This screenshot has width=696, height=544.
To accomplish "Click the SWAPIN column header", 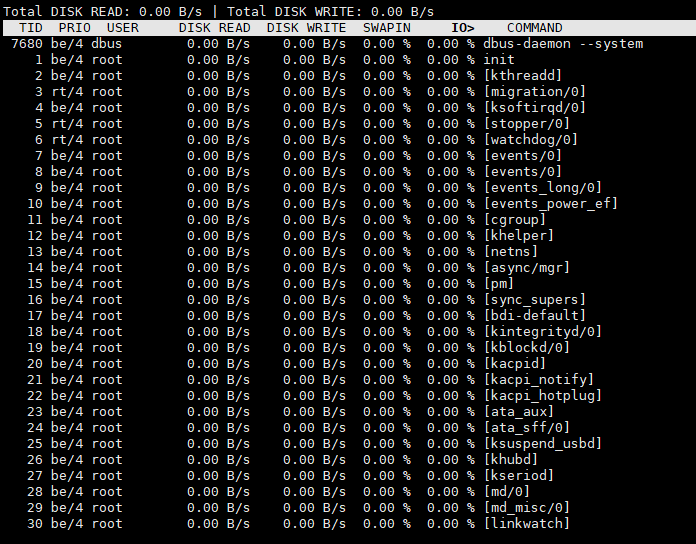I will click(386, 27).
